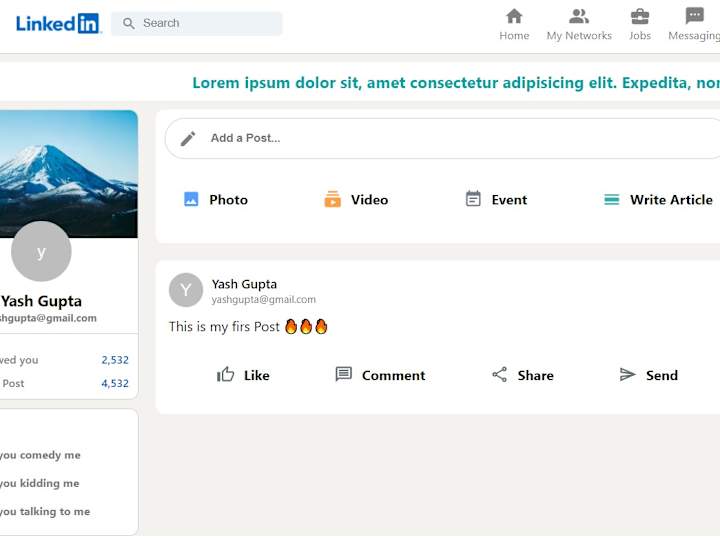Click the thumbs-up Like icon
Viewport: 720px width, 540px height.
click(x=225, y=375)
